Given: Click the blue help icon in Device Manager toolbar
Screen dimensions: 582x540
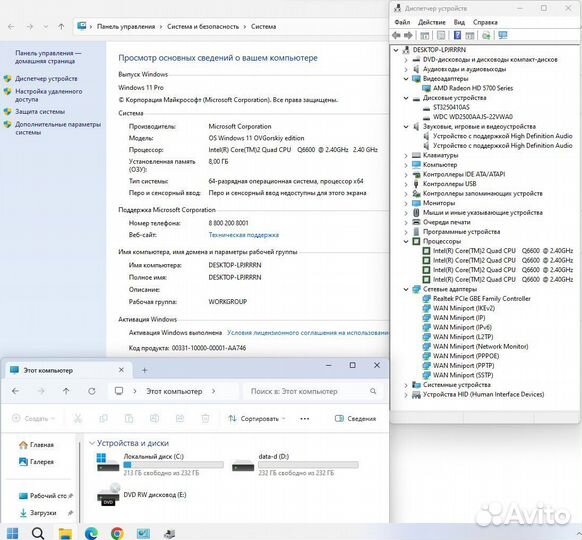Looking at the screenshot, I should (457, 35).
